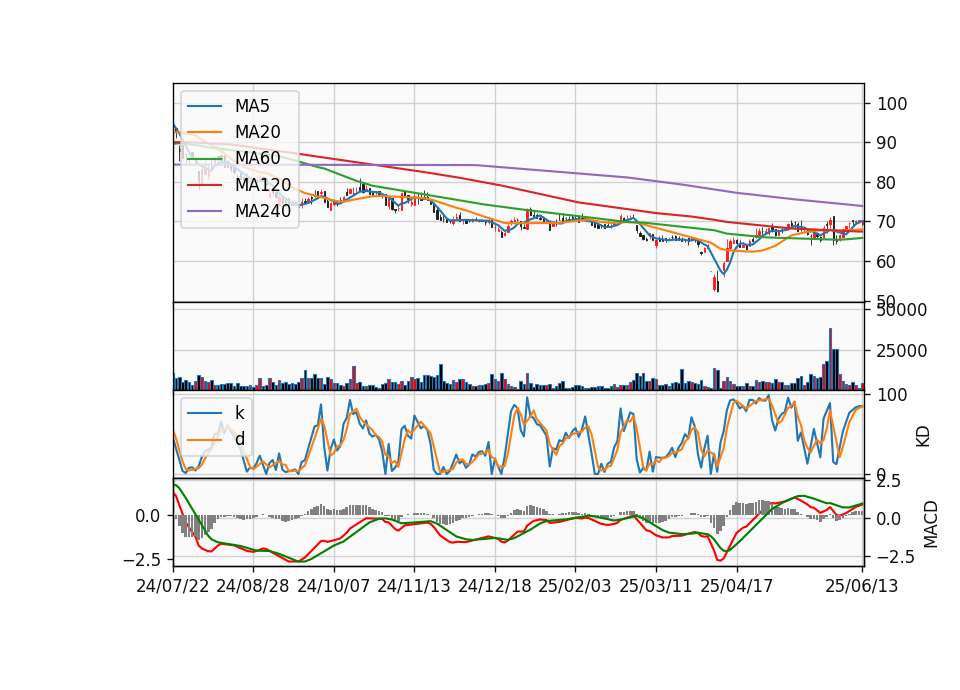This screenshot has height=690, width=960.
Task: Click the MACD axis title
Action: tap(931, 524)
